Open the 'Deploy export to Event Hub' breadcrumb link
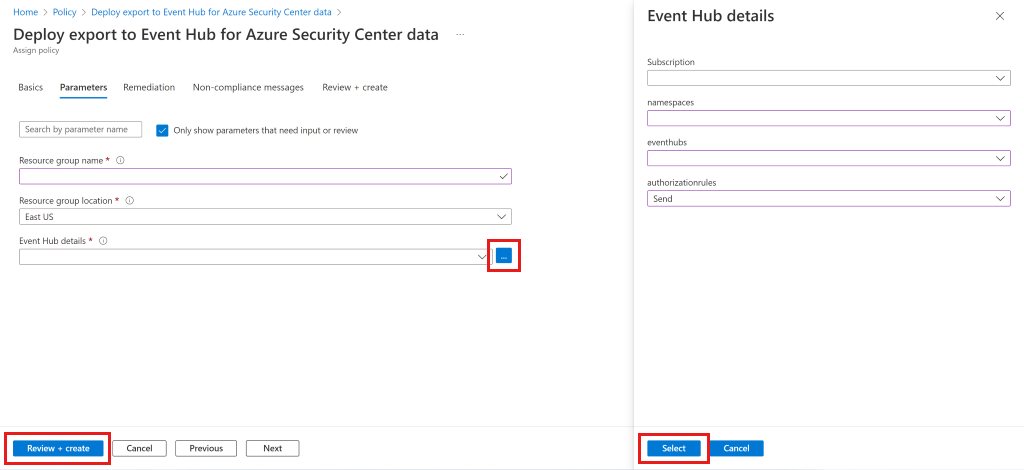 (x=212, y=12)
